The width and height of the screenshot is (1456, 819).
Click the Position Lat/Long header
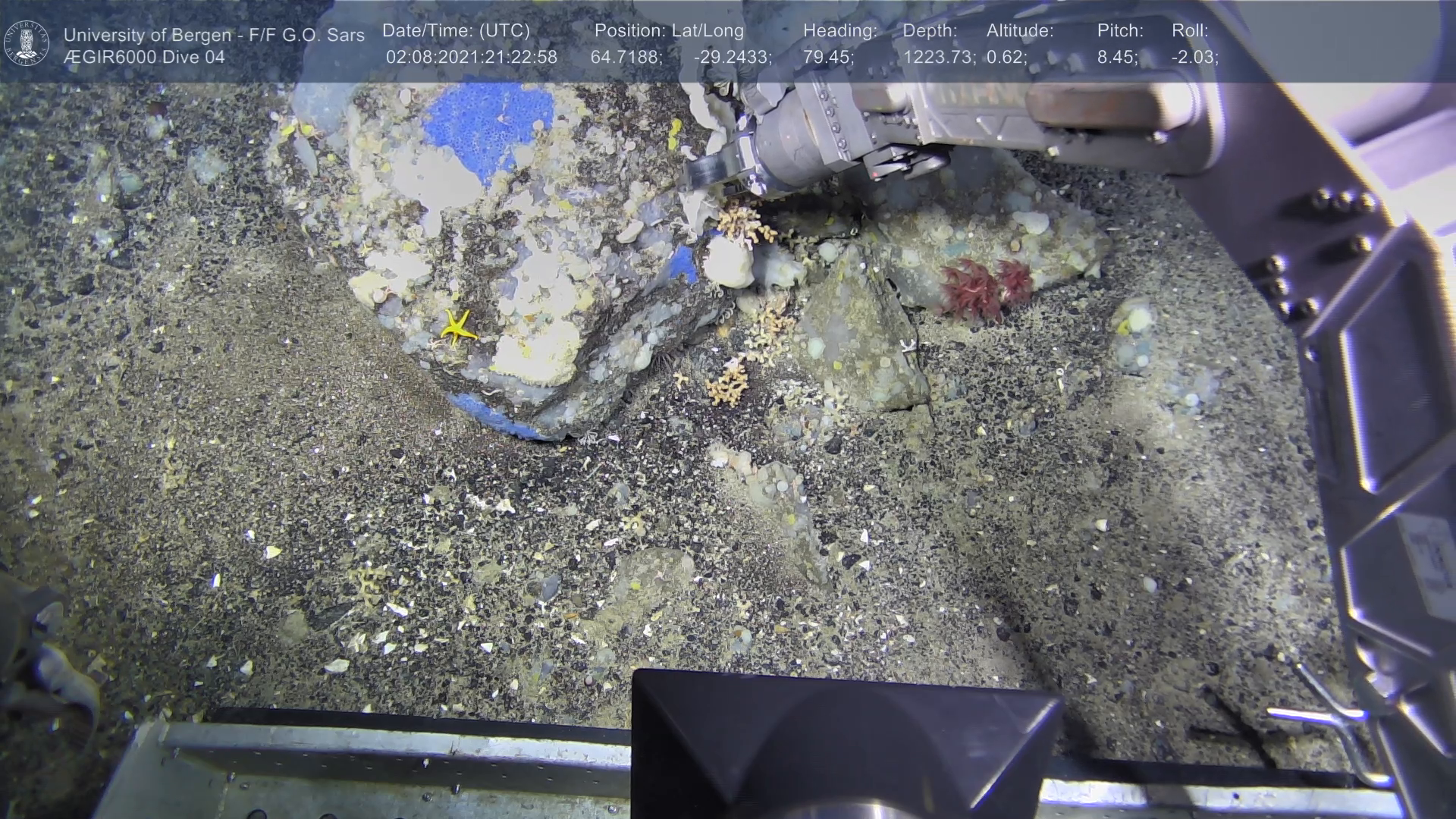pos(669,31)
